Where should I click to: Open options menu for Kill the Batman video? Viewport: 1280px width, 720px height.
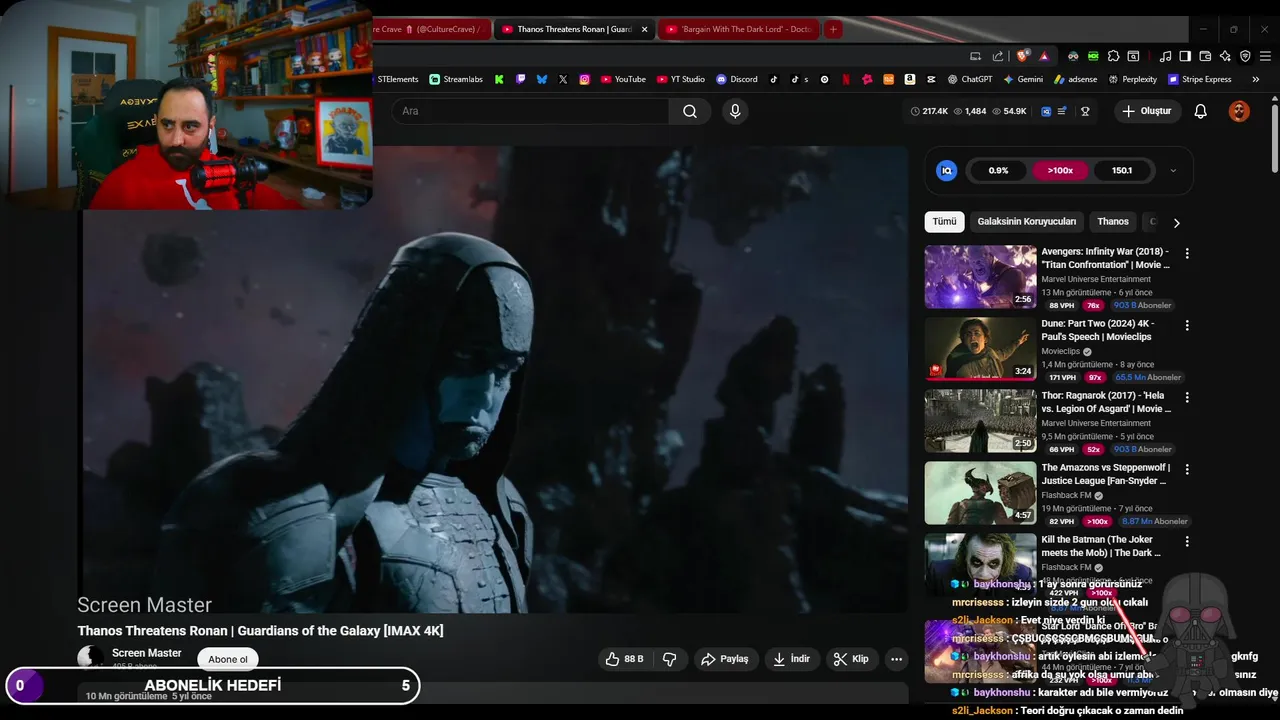[x=1187, y=542]
